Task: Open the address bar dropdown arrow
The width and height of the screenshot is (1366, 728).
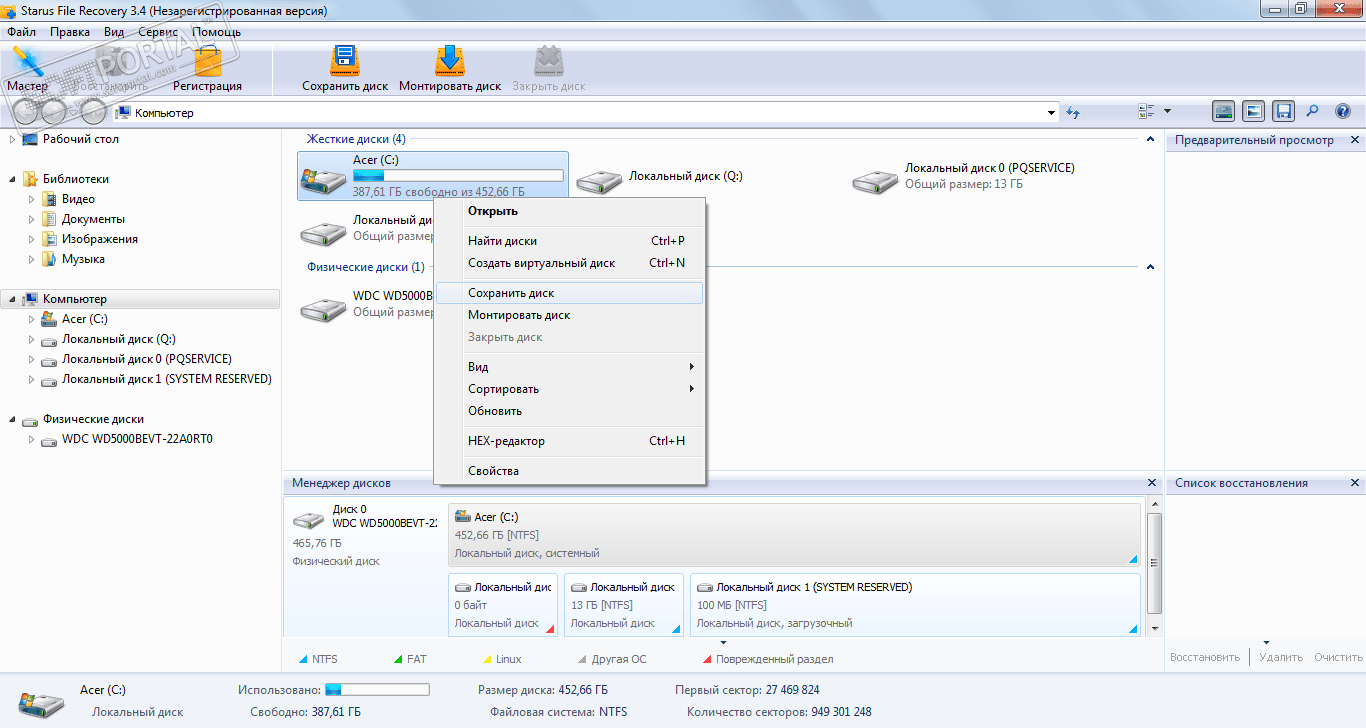Action: coord(1051,113)
